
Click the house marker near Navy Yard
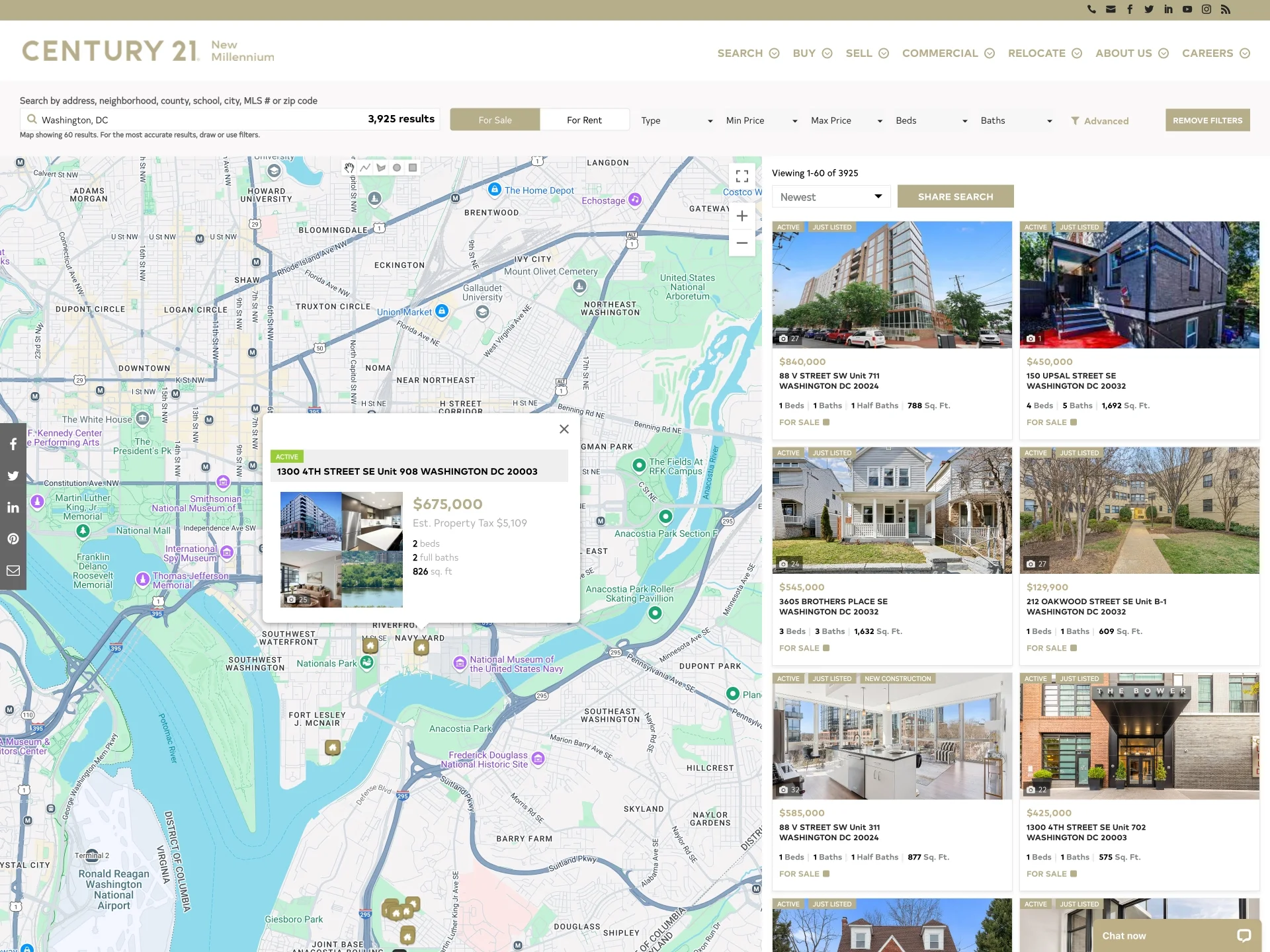tap(421, 647)
